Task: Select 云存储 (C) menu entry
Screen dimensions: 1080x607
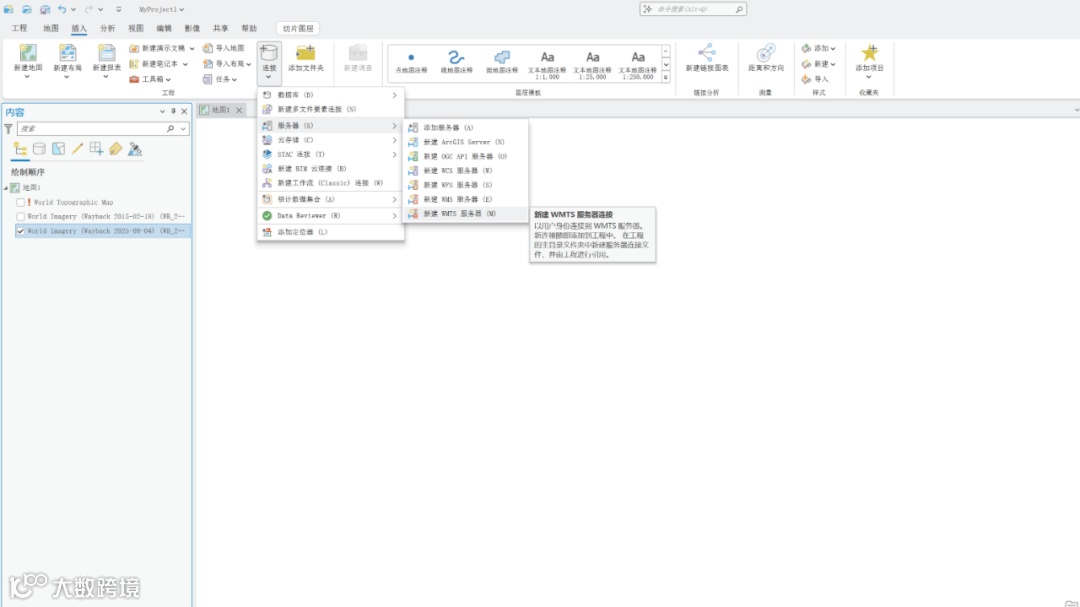Action: [x=331, y=140]
